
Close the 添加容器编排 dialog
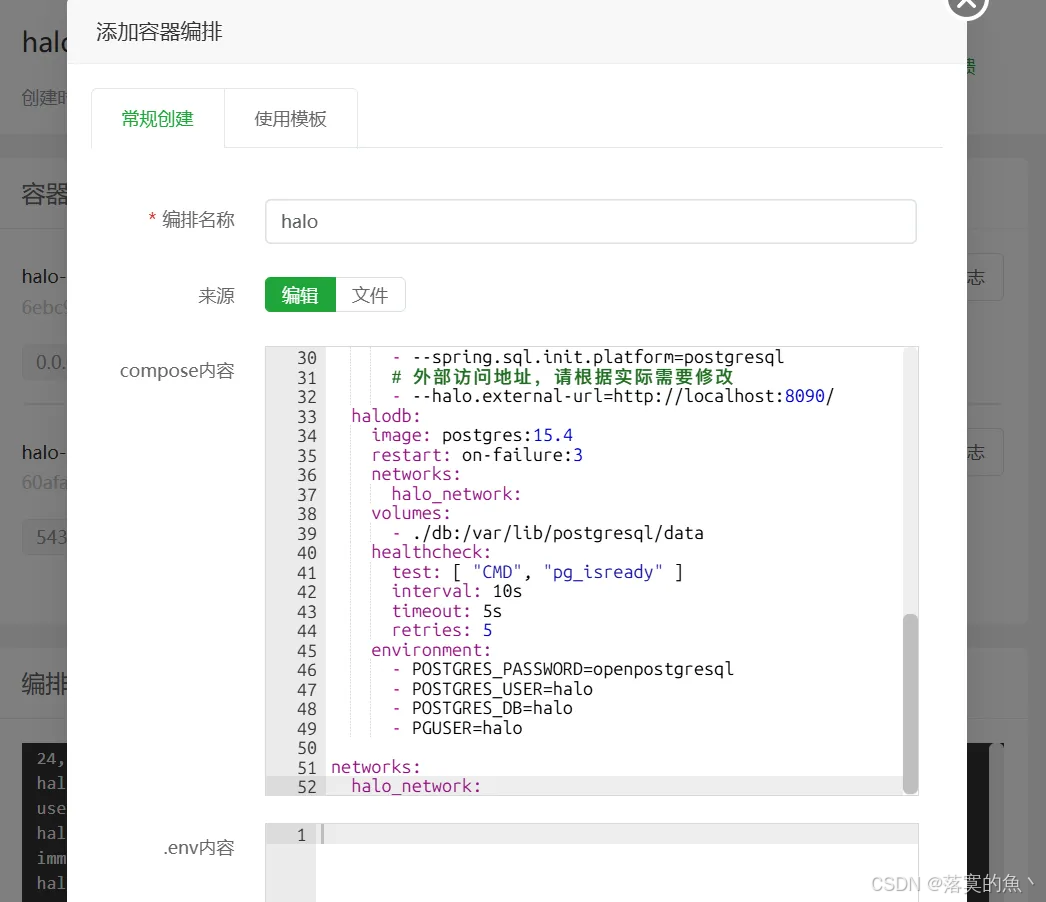pyautogui.click(x=967, y=3)
